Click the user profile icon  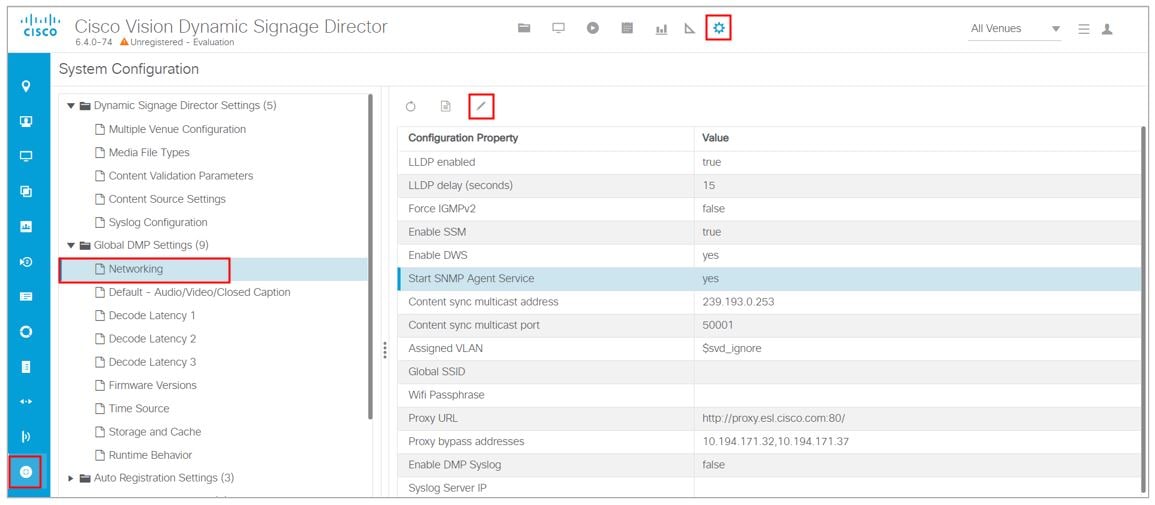[x=1106, y=29]
